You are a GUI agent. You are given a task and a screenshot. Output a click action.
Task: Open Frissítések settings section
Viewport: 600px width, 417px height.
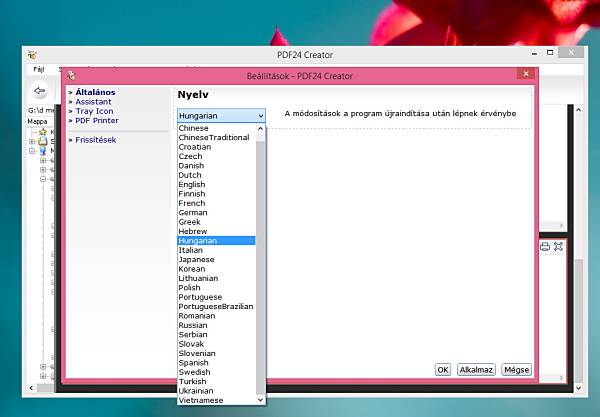pos(96,140)
